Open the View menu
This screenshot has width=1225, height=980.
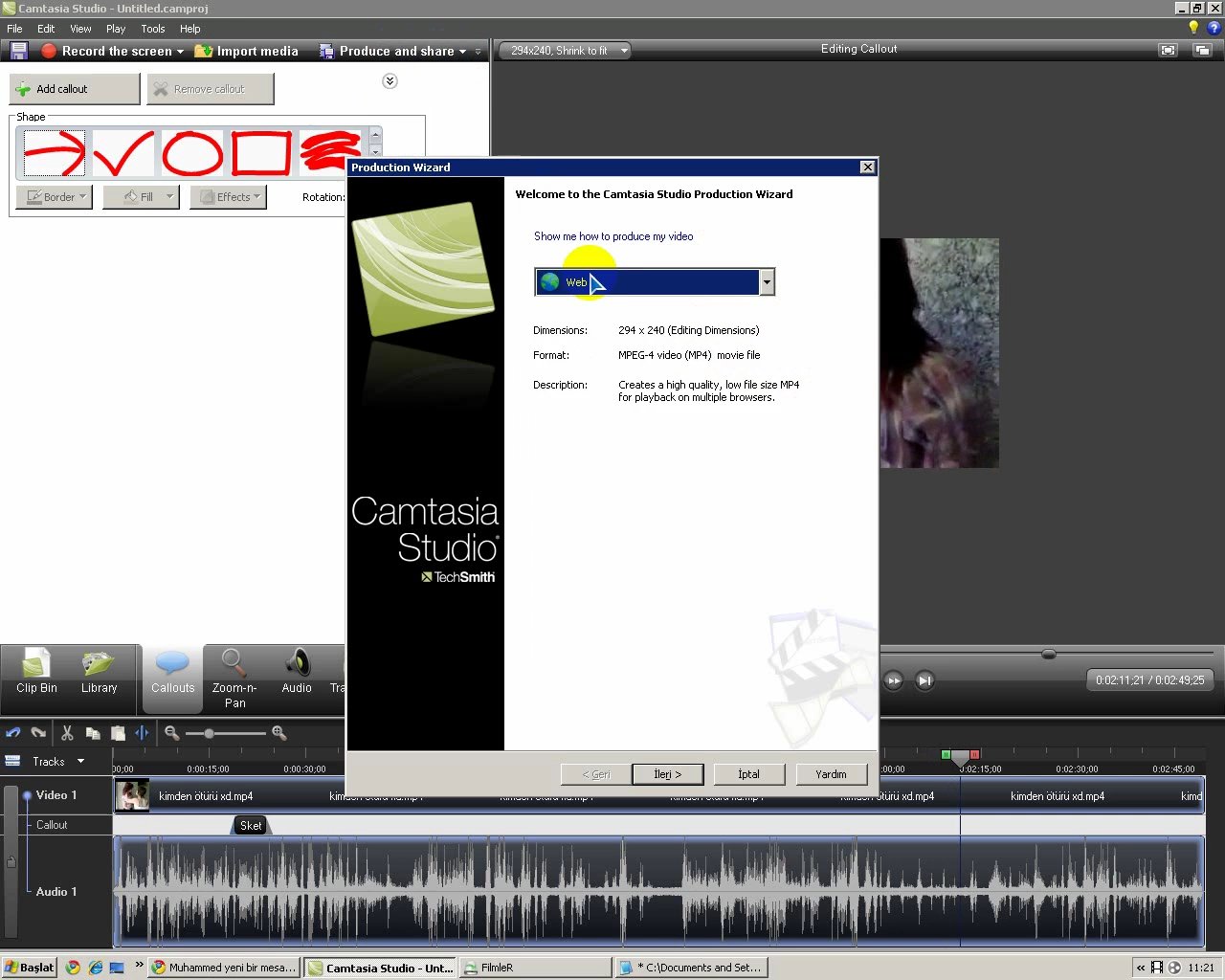click(80, 29)
